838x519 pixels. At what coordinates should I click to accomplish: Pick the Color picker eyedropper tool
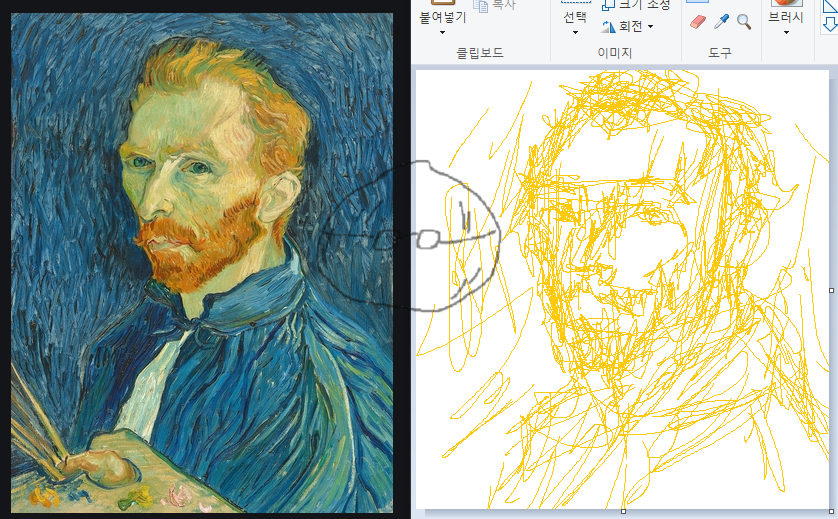pos(721,22)
